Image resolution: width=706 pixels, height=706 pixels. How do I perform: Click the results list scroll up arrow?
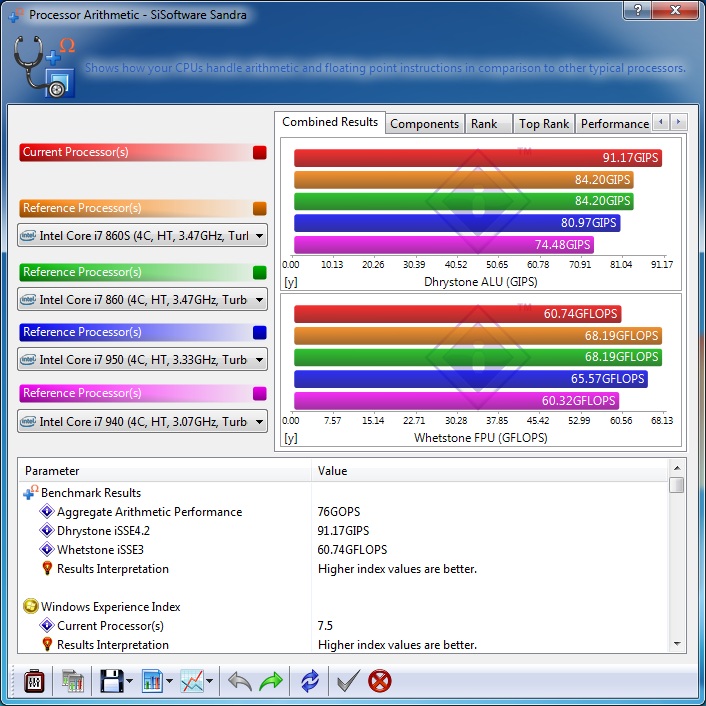point(677,468)
